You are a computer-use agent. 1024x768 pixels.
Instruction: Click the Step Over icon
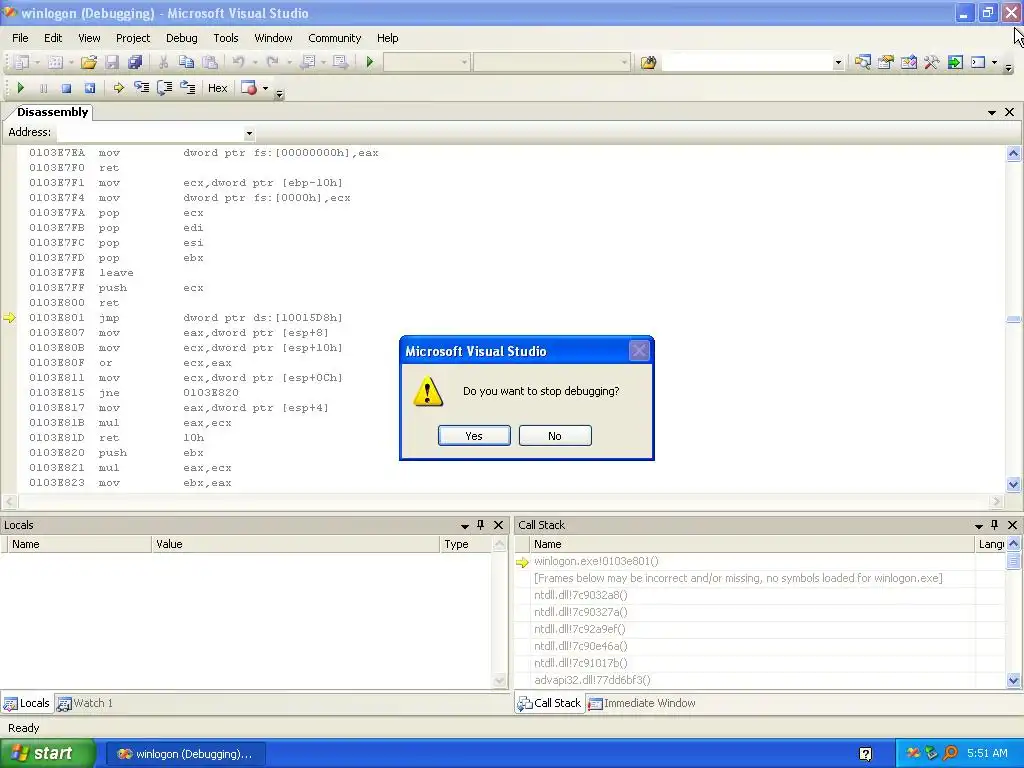[165, 88]
